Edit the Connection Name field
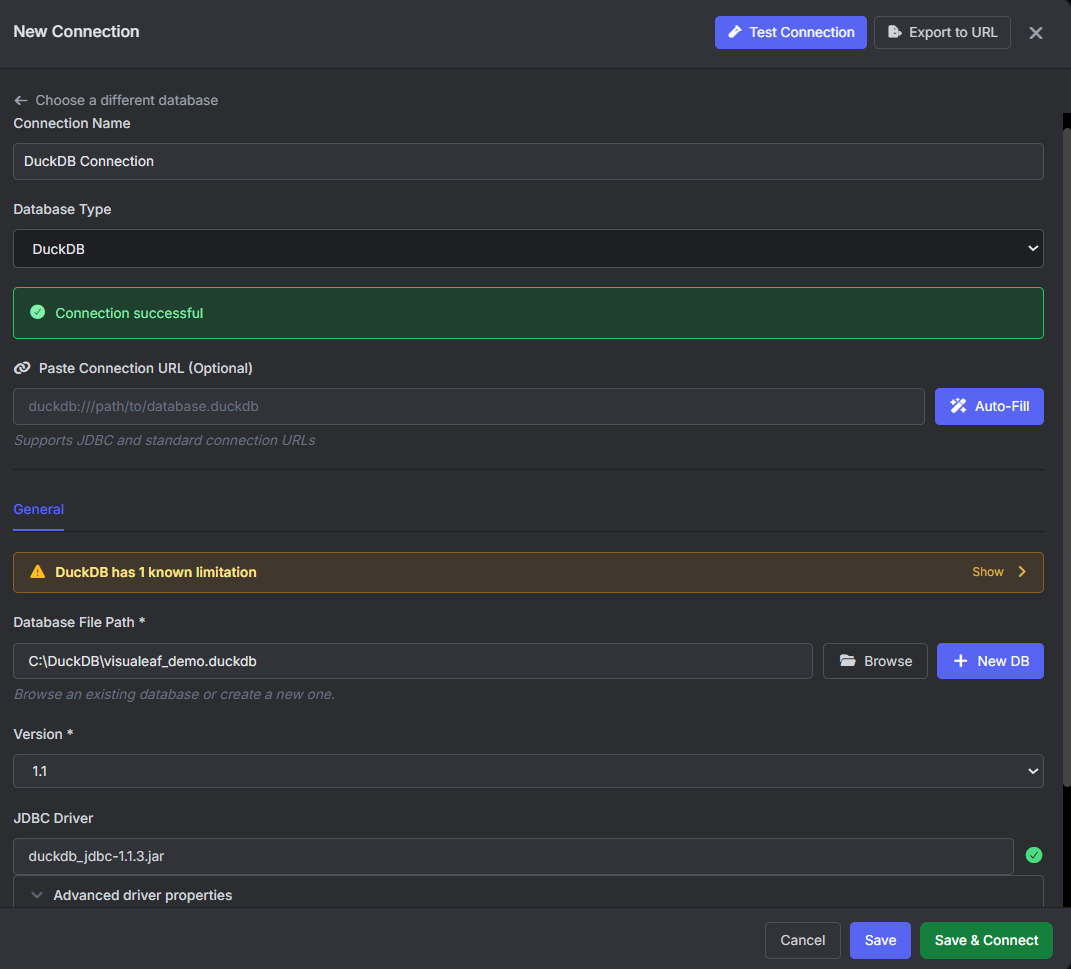Viewport: 1071px width, 969px height. [x=528, y=161]
